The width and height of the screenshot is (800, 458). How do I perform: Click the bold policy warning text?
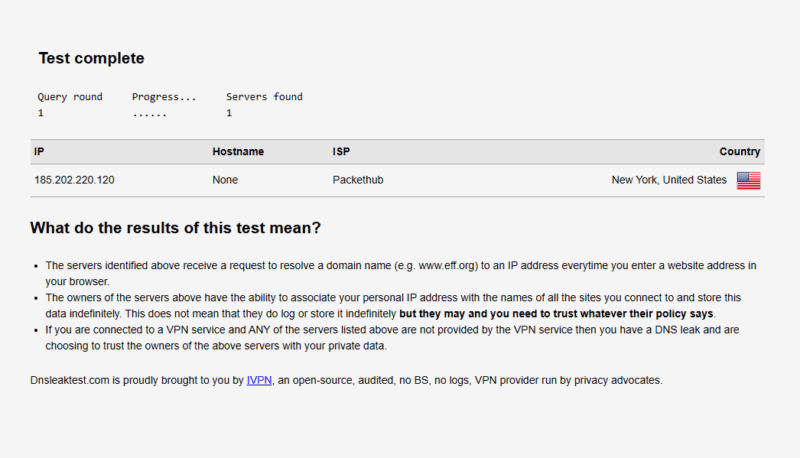(556, 314)
